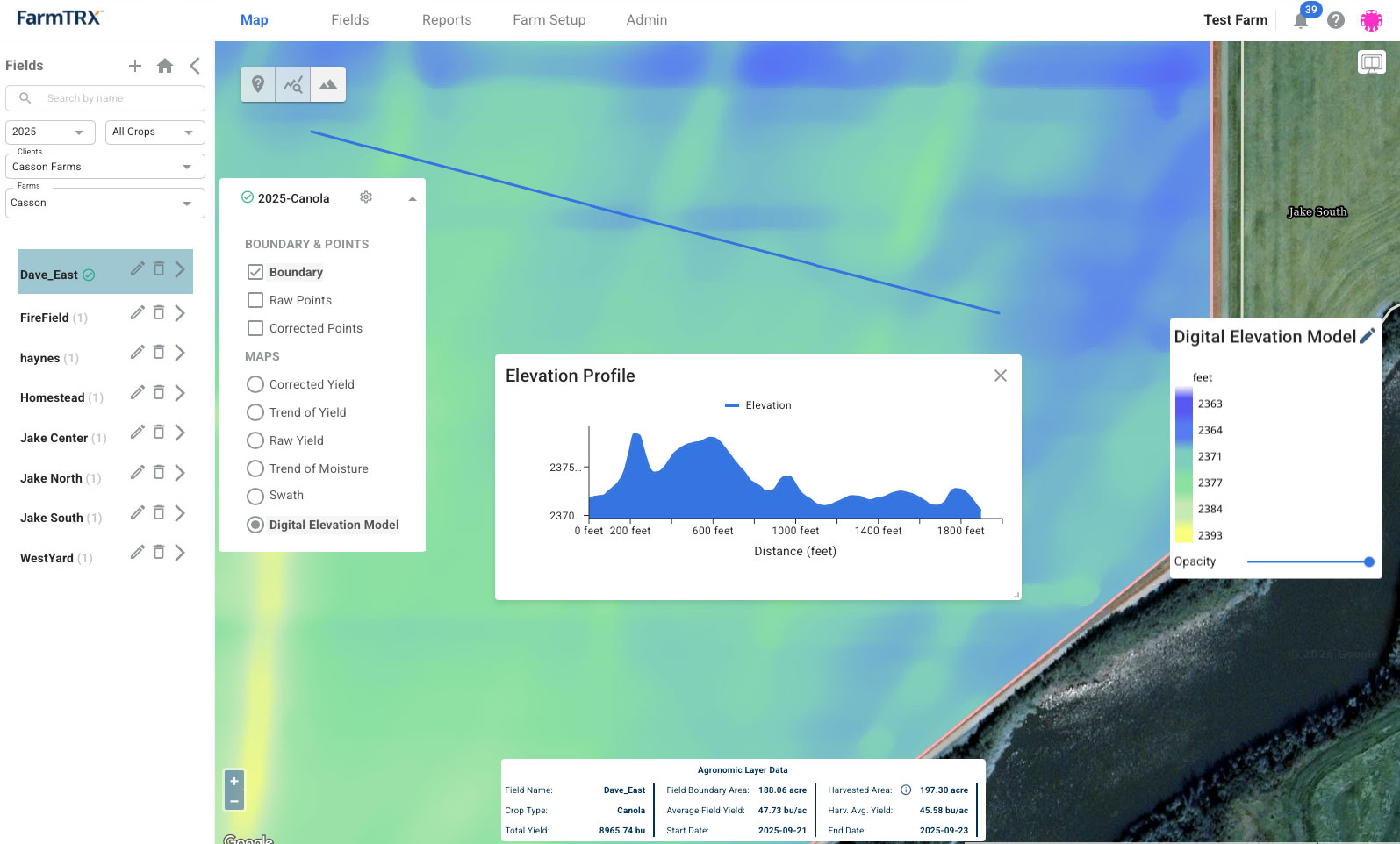
Task: Open 2025-Canola layer settings gear
Action: click(366, 197)
